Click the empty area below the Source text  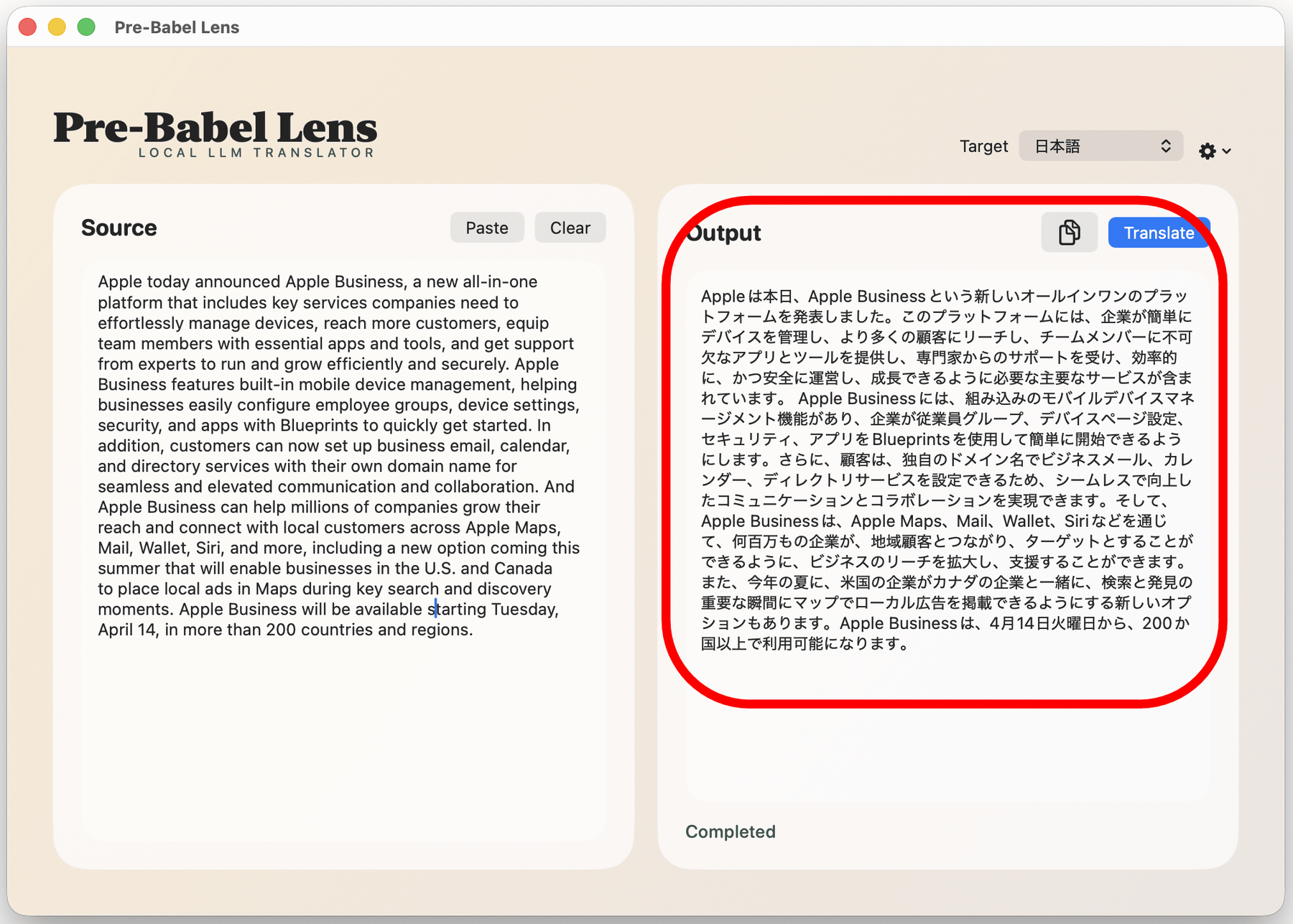pyautogui.click(x=343, y=739)
